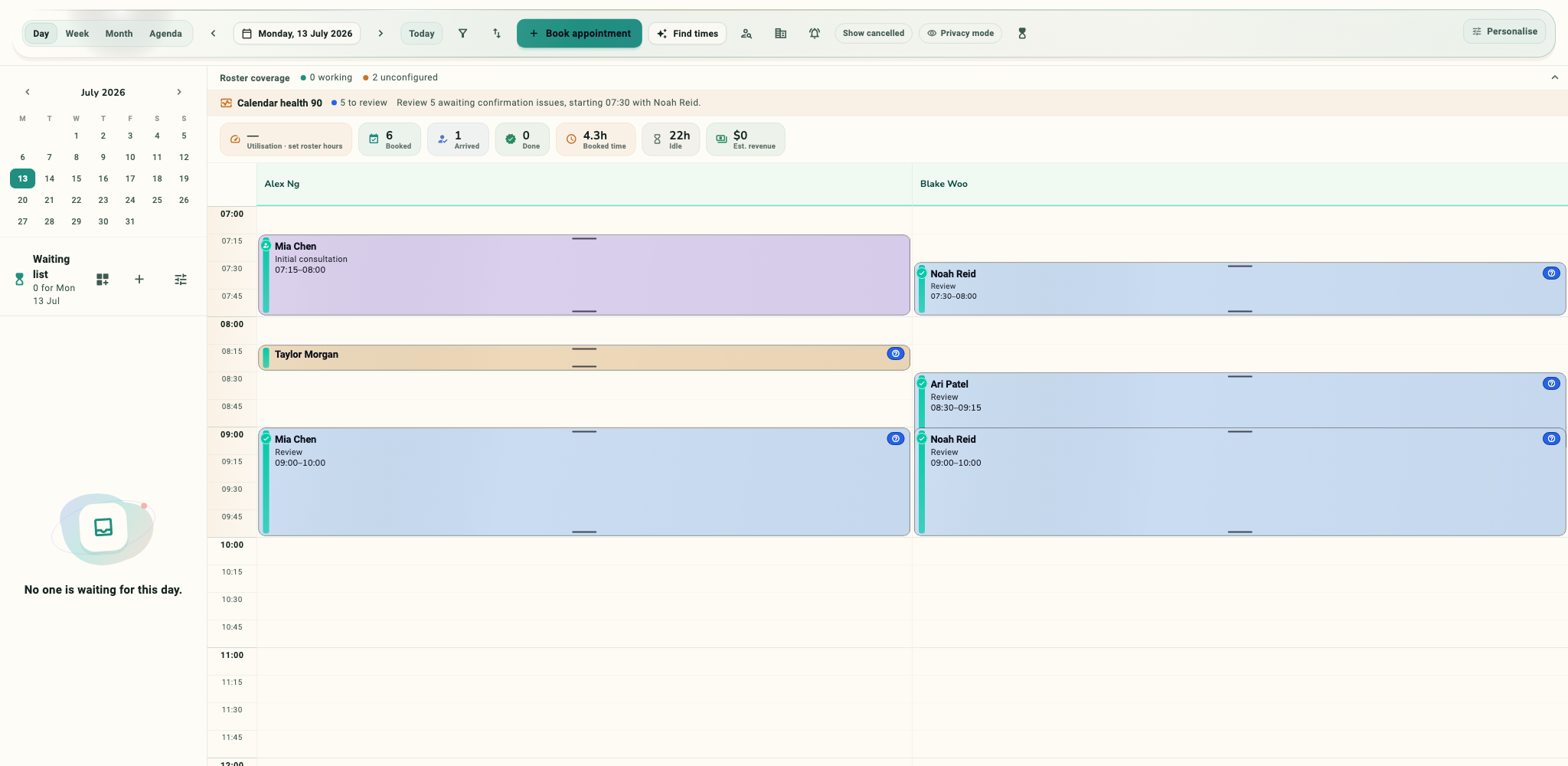The width and height of the screenshot is (1568, 766).
Task: Collapse the roster coverage panel
Action: coord(1554,77)
